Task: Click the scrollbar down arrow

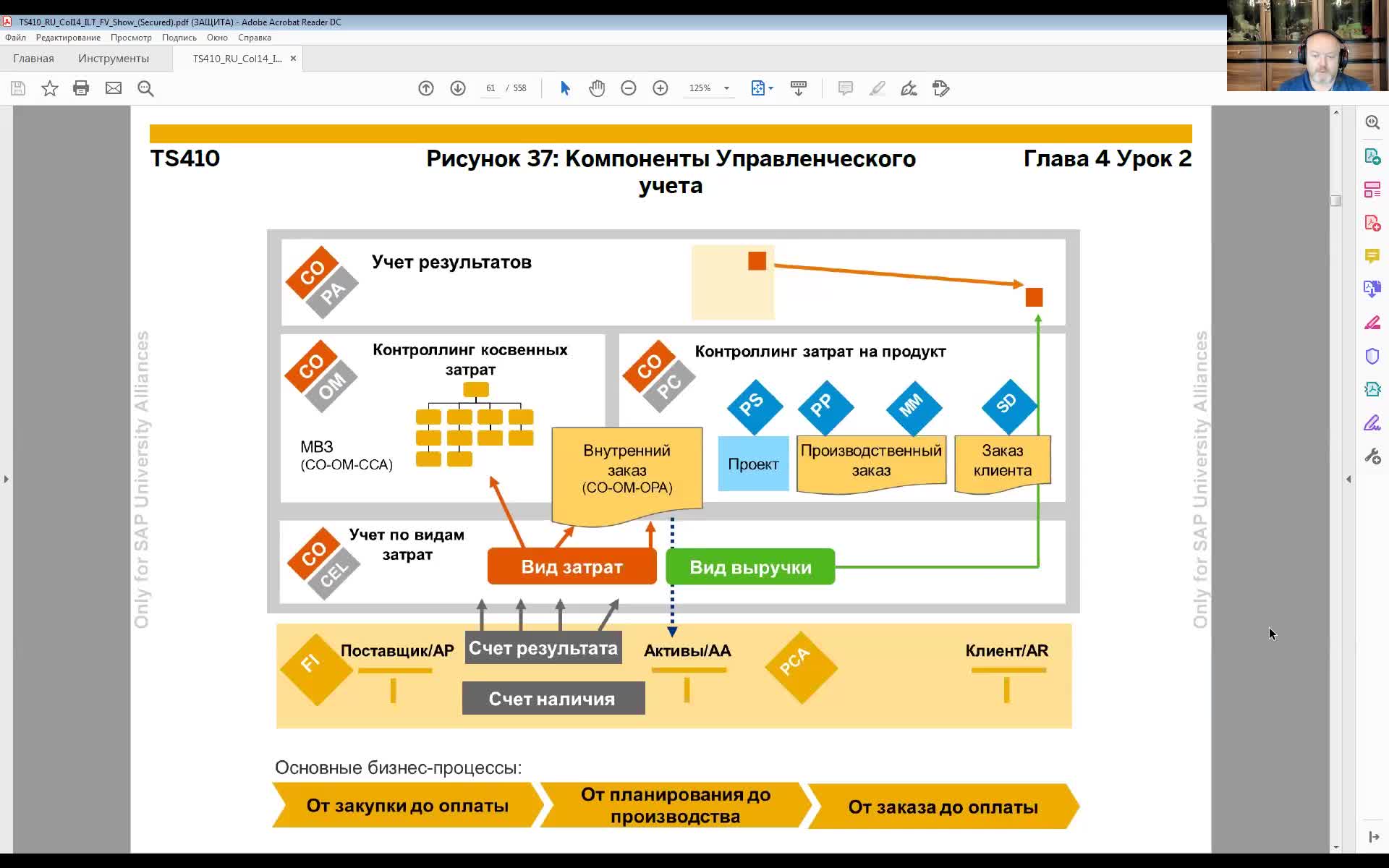Action: pos(1336,847)
